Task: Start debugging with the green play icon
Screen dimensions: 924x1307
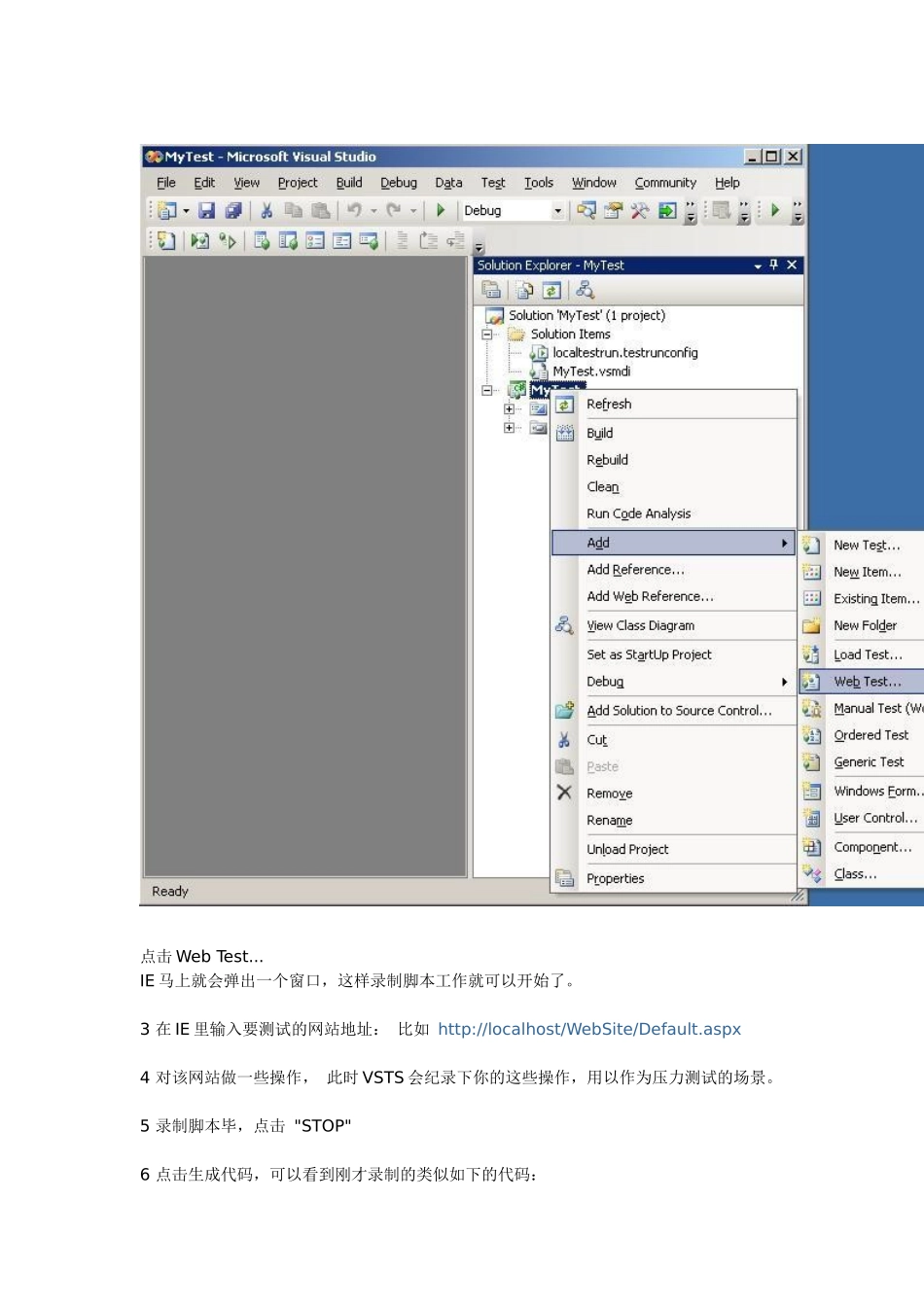Action: pyautogui.click(x=441, y=210)
